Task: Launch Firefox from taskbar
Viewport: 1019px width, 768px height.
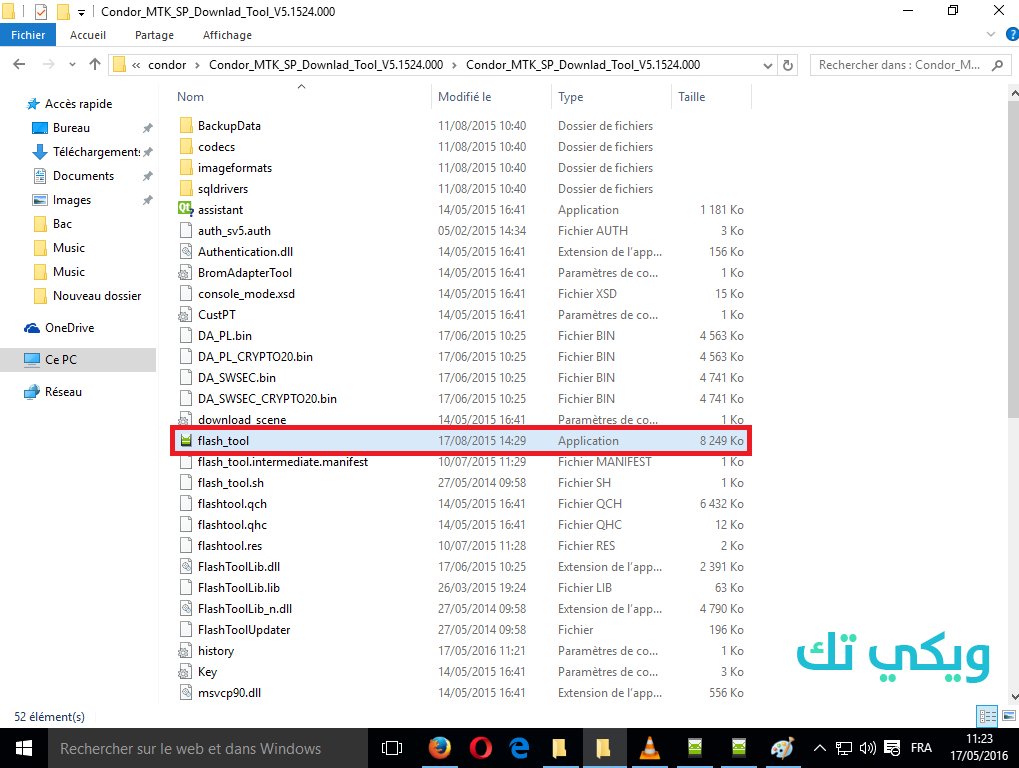Action: (440, 749)
